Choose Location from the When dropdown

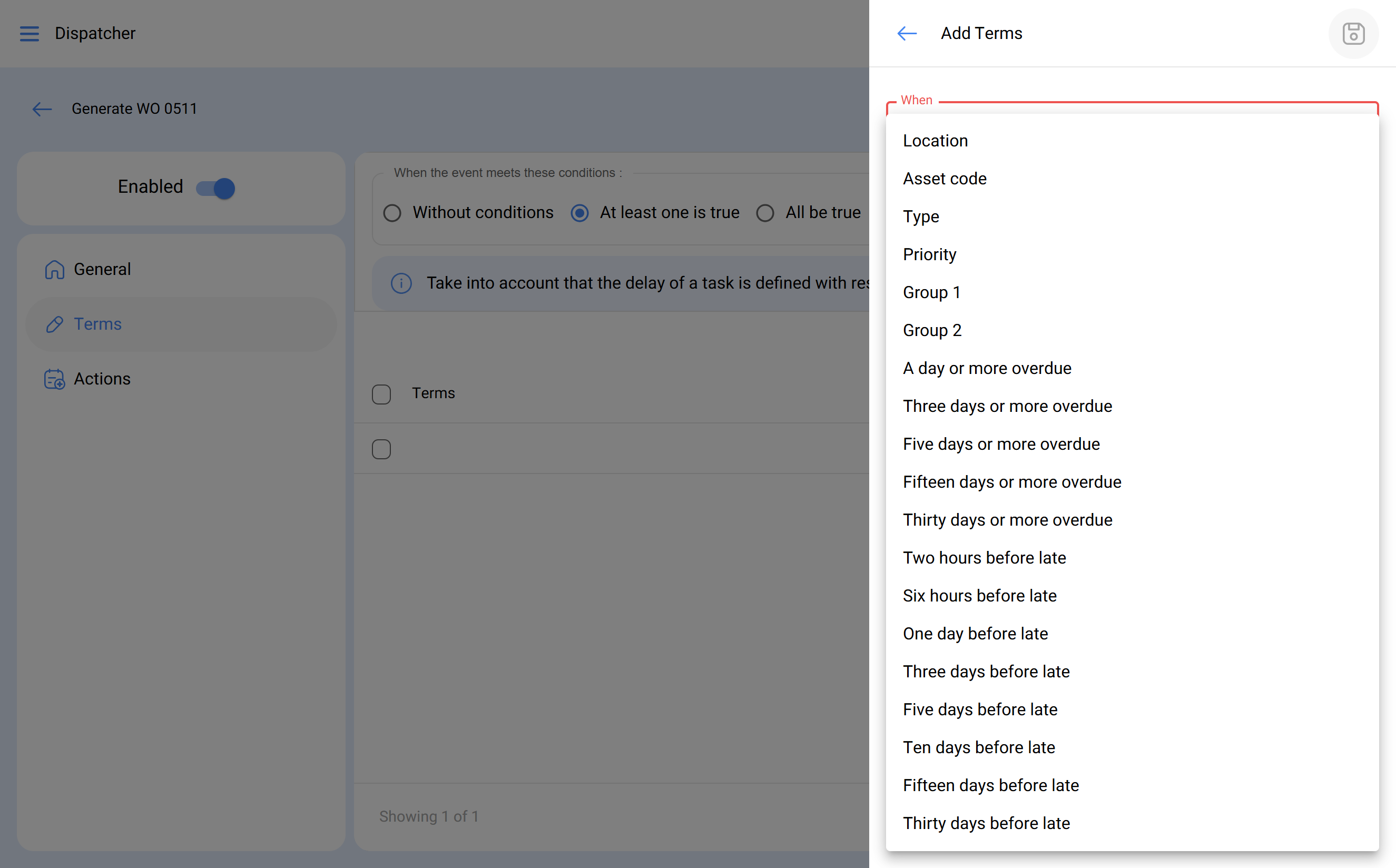(x=935, y=141)
